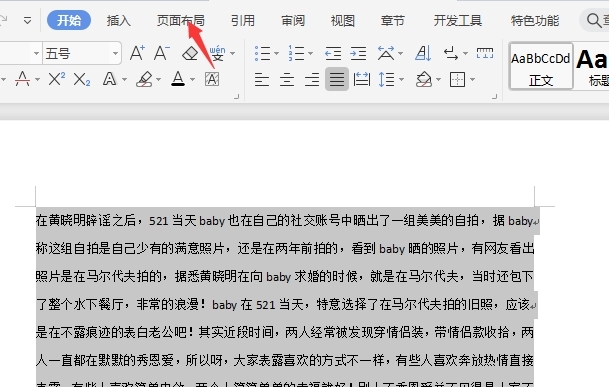The width and height of the screenshot is (609, 387).
Task: Toggle superscript X² formatting
Action: pyautogui.click(x=57, y=79)
